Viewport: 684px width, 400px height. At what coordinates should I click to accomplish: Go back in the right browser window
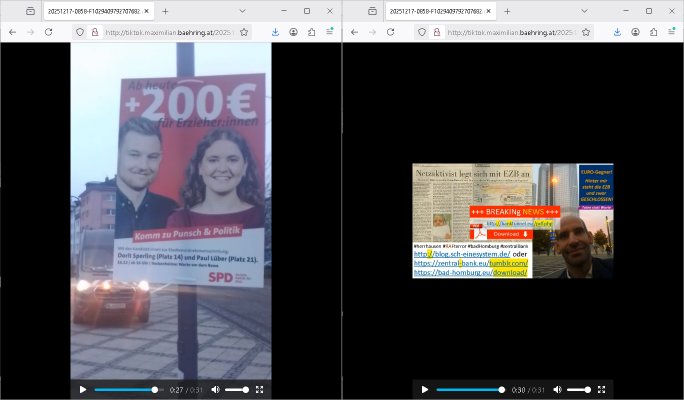click(x=353, y=32)
